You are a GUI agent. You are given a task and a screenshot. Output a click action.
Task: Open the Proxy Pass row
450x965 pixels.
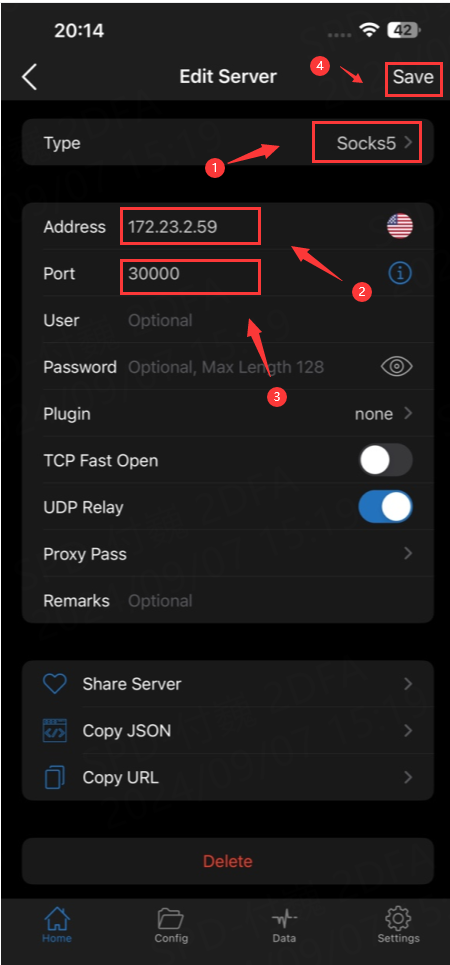(228, 554)
